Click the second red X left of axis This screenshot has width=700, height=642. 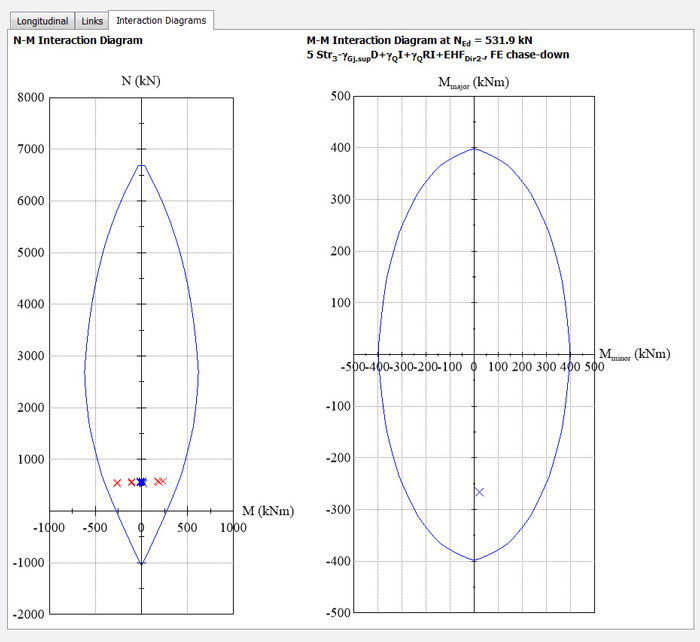[x=131, y=482]
